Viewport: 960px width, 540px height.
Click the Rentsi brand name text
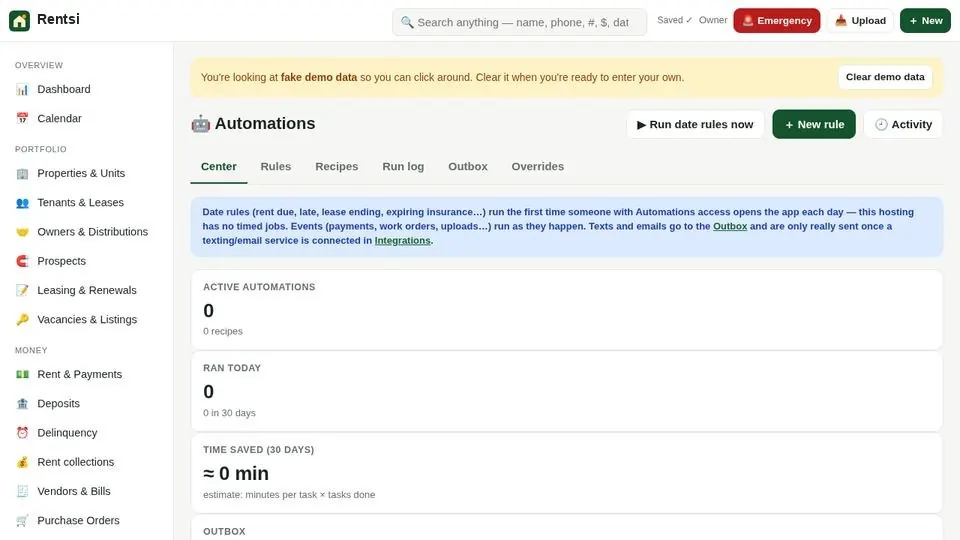(58, 19)
